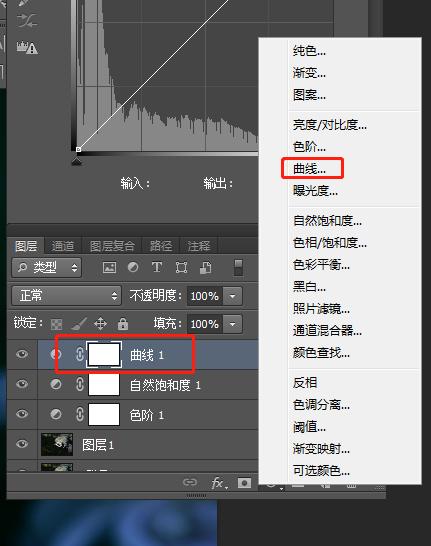The height and width of the screenshot is (546, 431).
Task: Click the link layers chain icon
Action: 190,483
